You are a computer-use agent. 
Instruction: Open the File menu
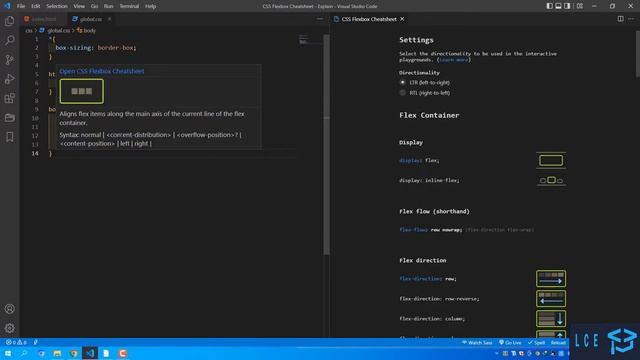[x=21, y=6]
